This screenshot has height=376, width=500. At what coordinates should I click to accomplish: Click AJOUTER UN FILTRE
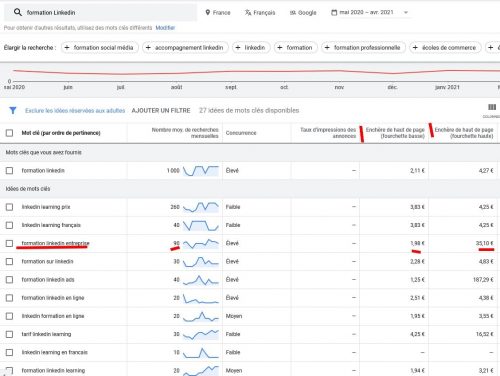(161, 110)
